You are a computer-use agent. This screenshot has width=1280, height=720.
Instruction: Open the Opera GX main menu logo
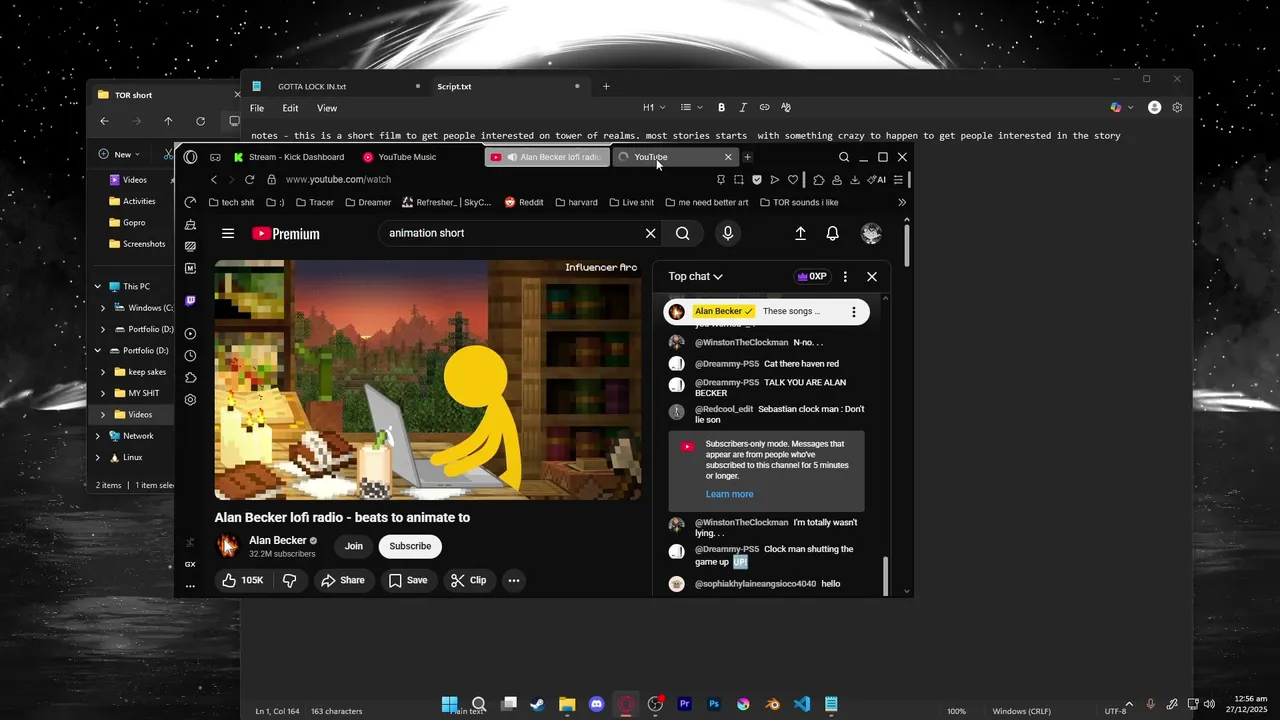tap(190, 157)
